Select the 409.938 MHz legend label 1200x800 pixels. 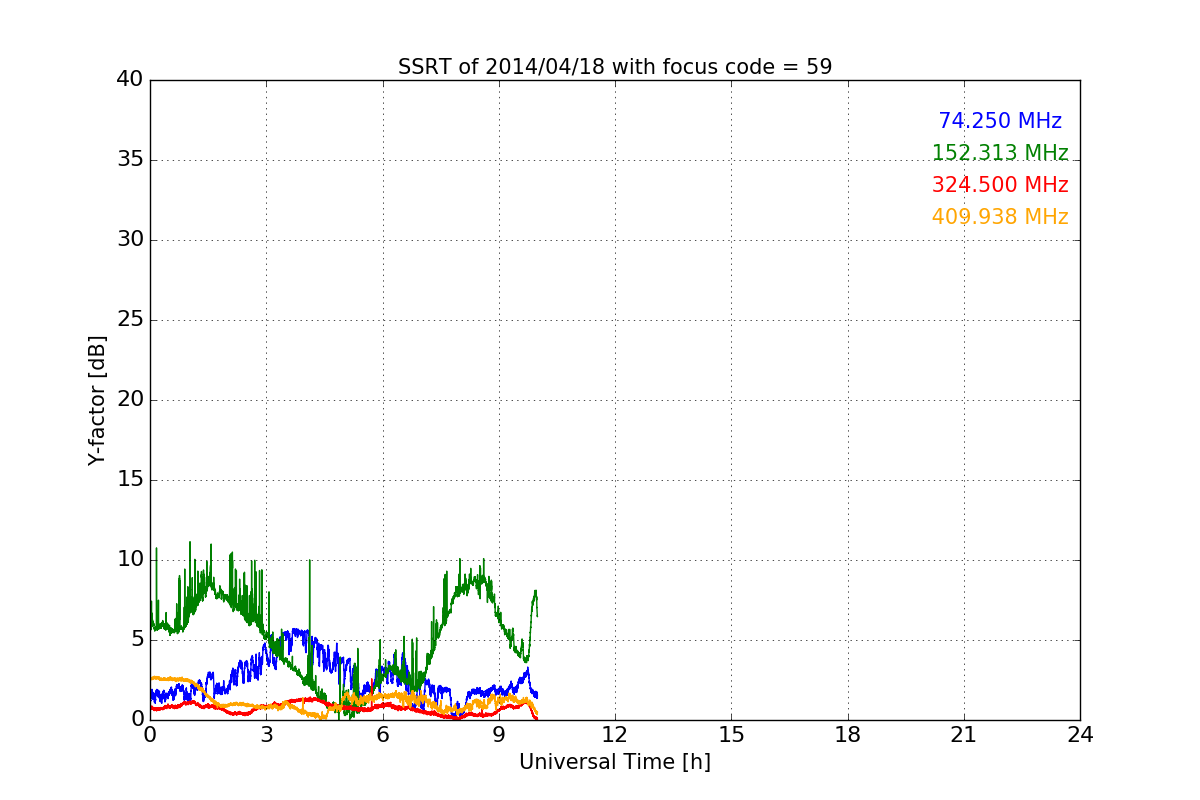point(1000,217)
